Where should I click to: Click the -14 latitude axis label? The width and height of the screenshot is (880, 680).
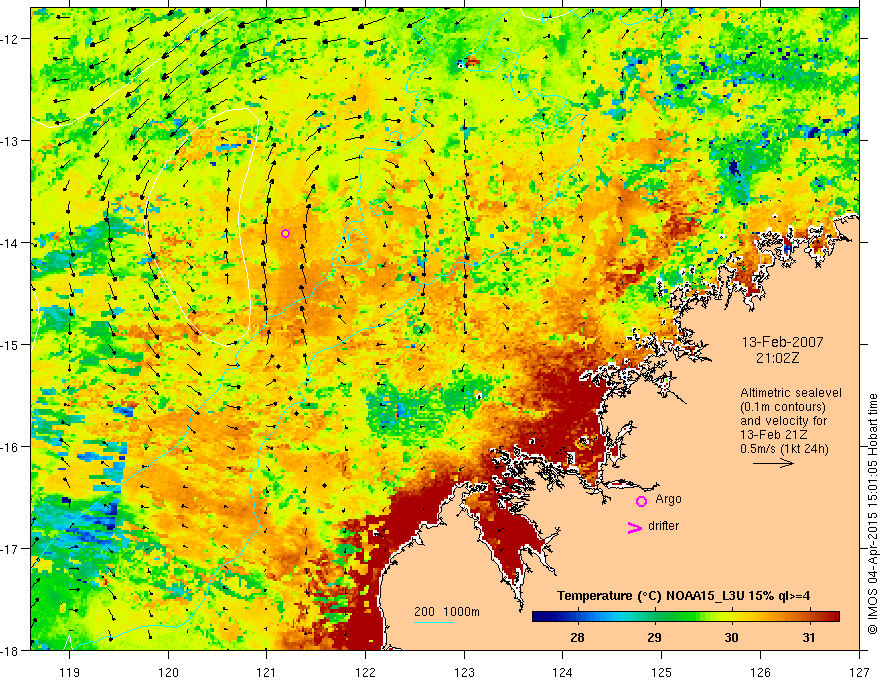click(11, 243)
